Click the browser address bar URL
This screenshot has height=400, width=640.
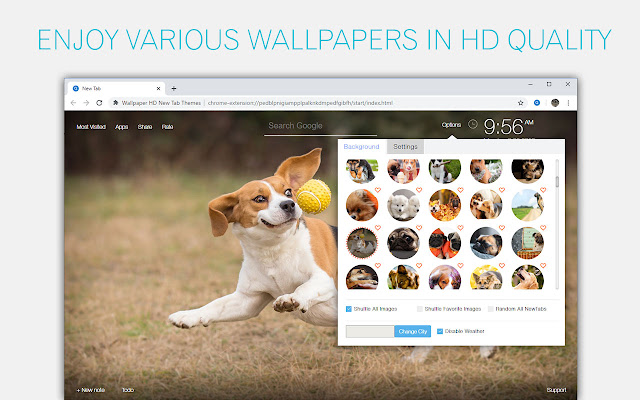300,103
